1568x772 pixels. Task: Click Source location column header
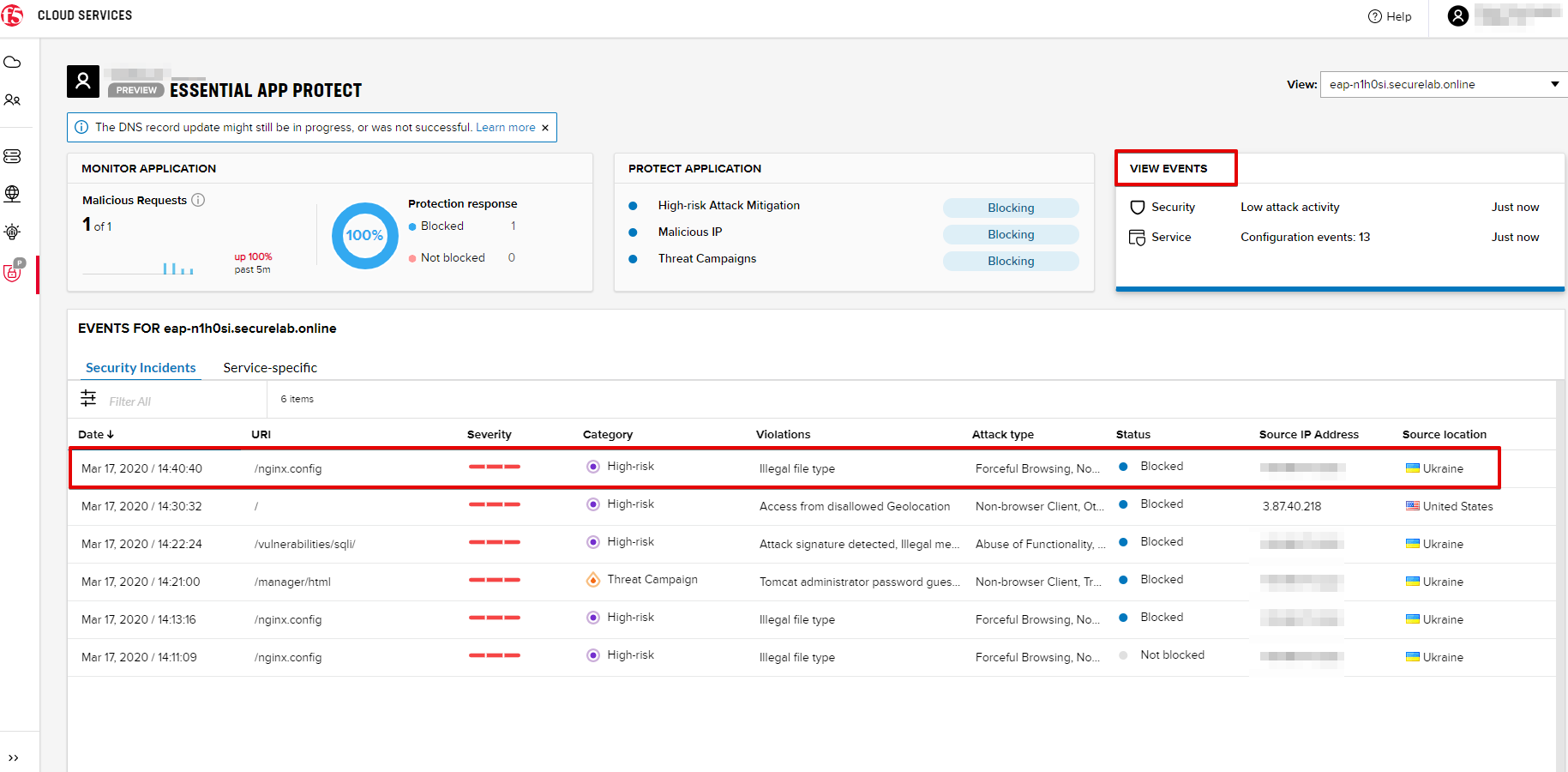(x=1444, y=434)
